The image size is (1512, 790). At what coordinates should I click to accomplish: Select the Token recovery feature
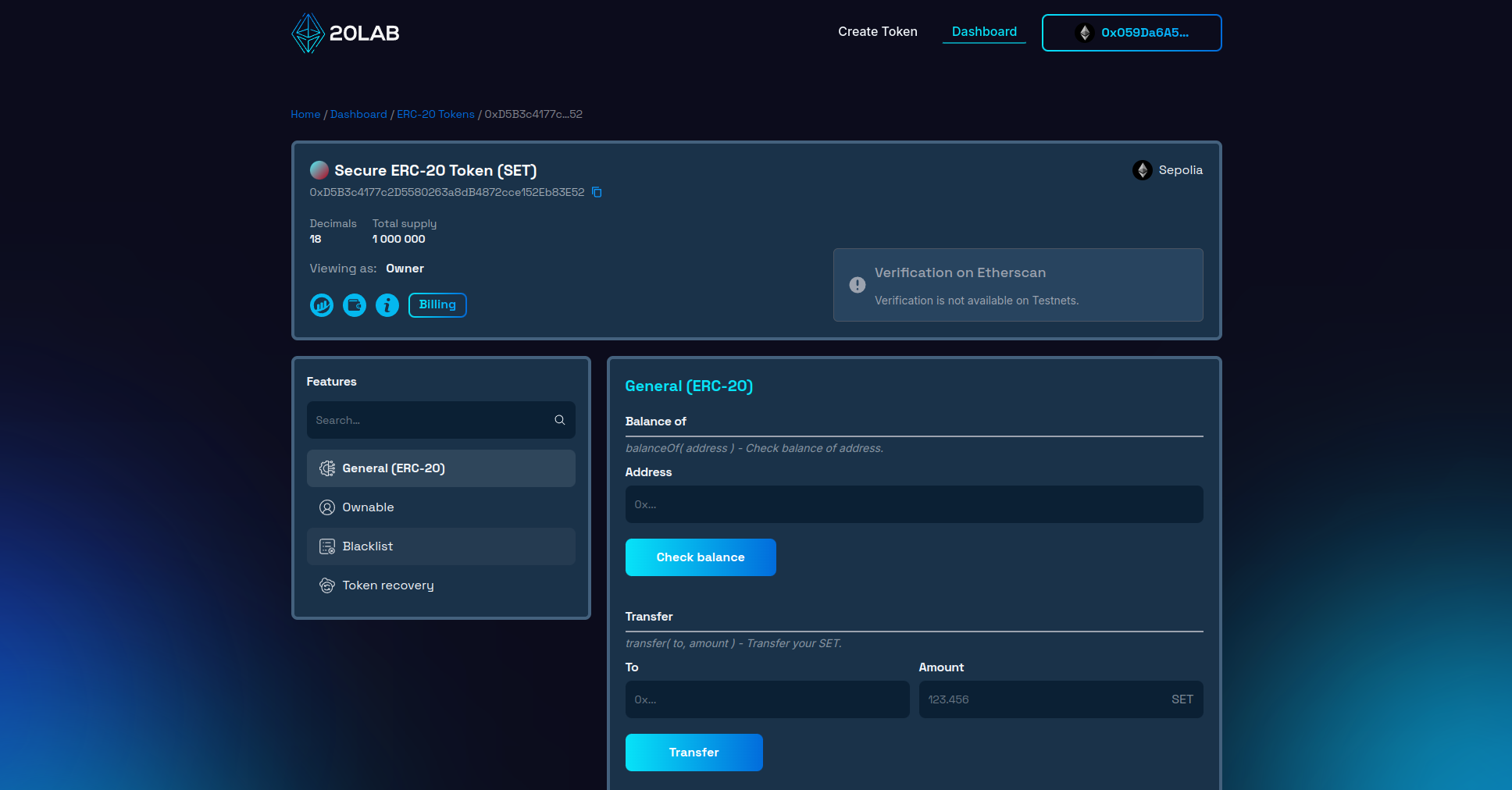pos(441,585)
